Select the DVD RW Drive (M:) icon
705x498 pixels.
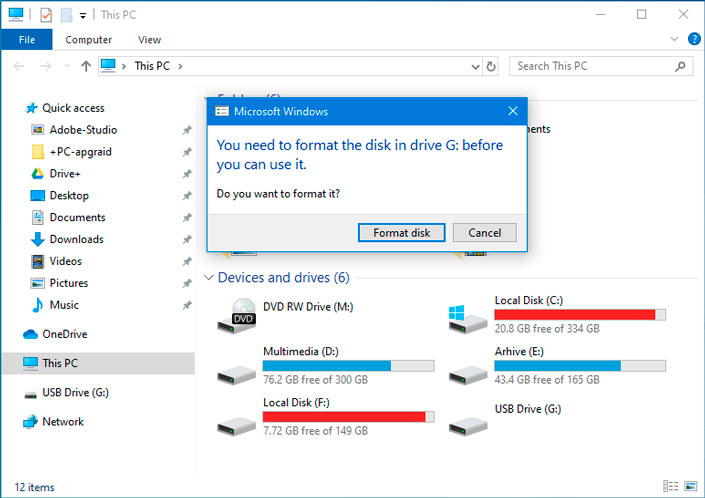tap(237, 316)
